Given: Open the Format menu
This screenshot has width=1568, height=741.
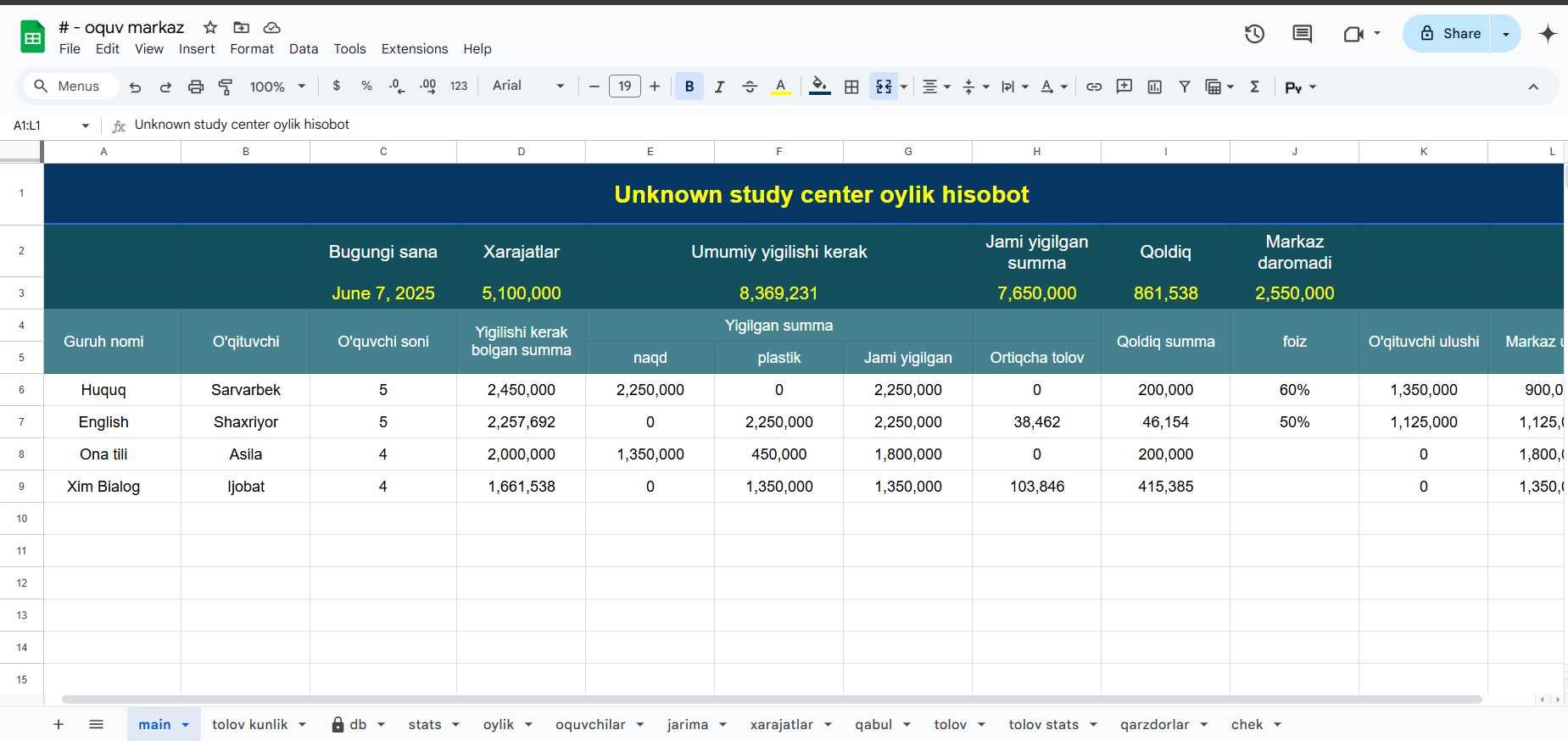Looking at the screenshot, I should coord(252,49).
